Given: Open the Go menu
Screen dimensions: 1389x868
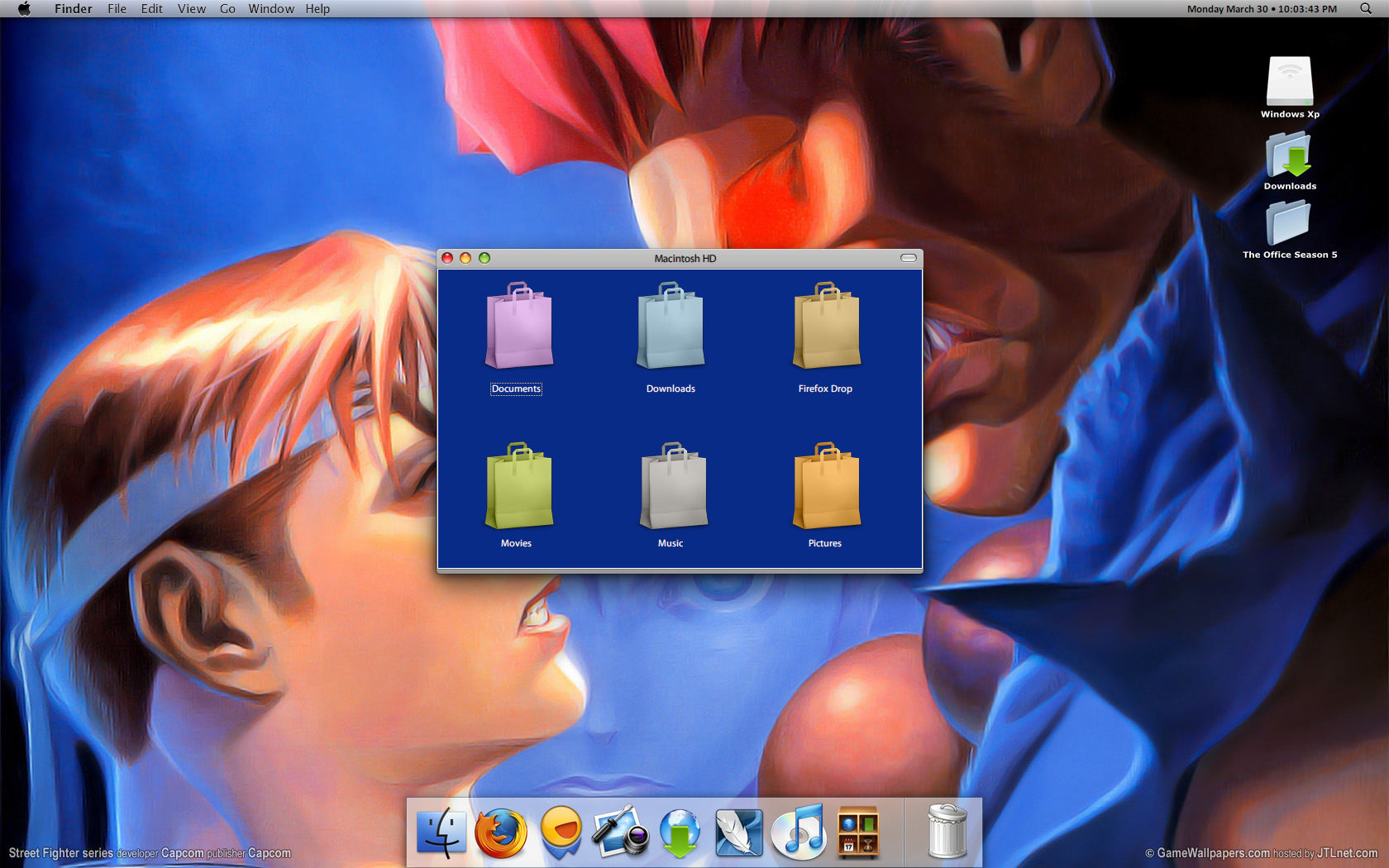Looking at the screenshot, I should (x=227, y=8).
